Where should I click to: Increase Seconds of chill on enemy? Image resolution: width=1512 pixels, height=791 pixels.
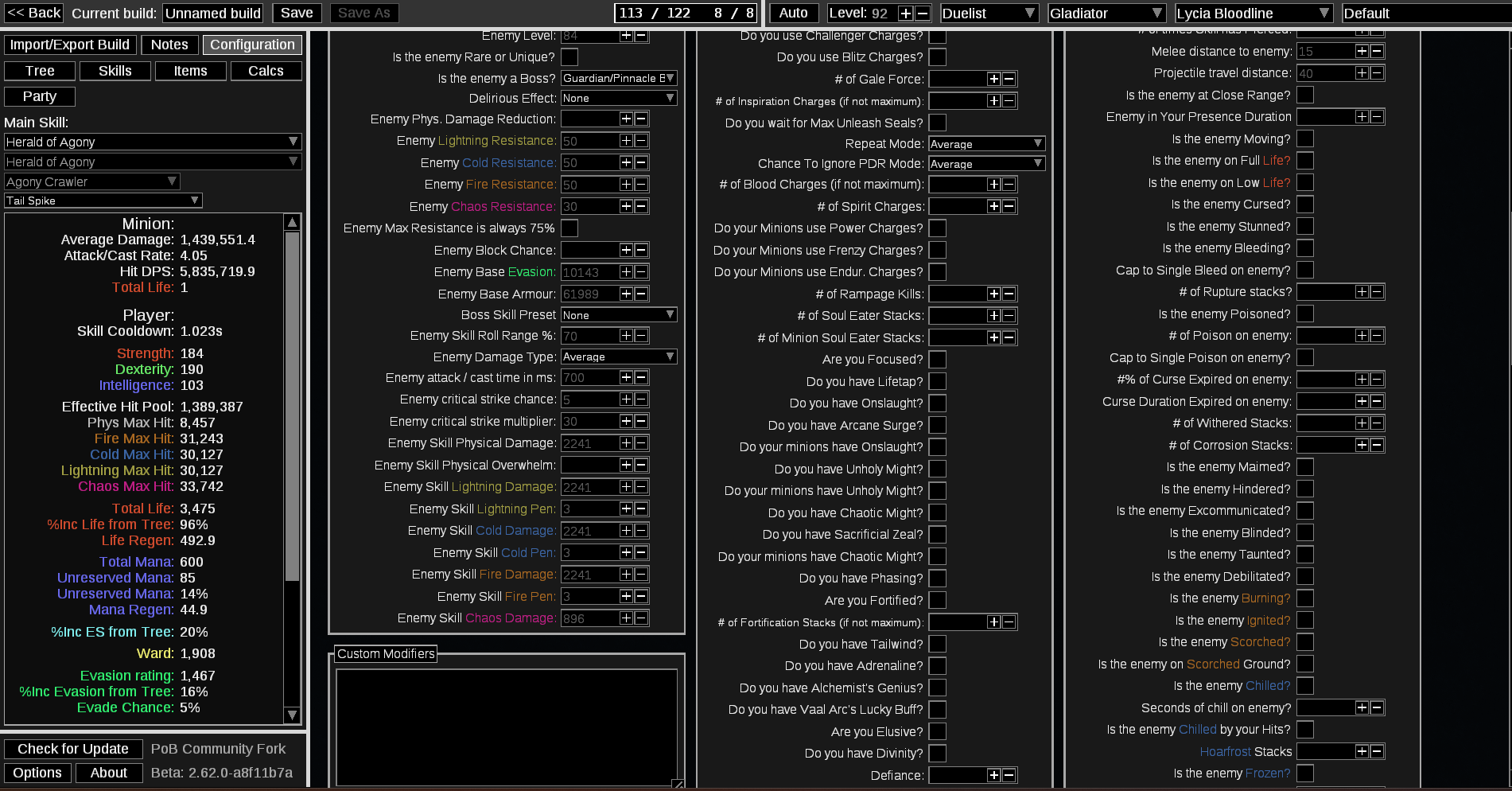coord(1362,707)
